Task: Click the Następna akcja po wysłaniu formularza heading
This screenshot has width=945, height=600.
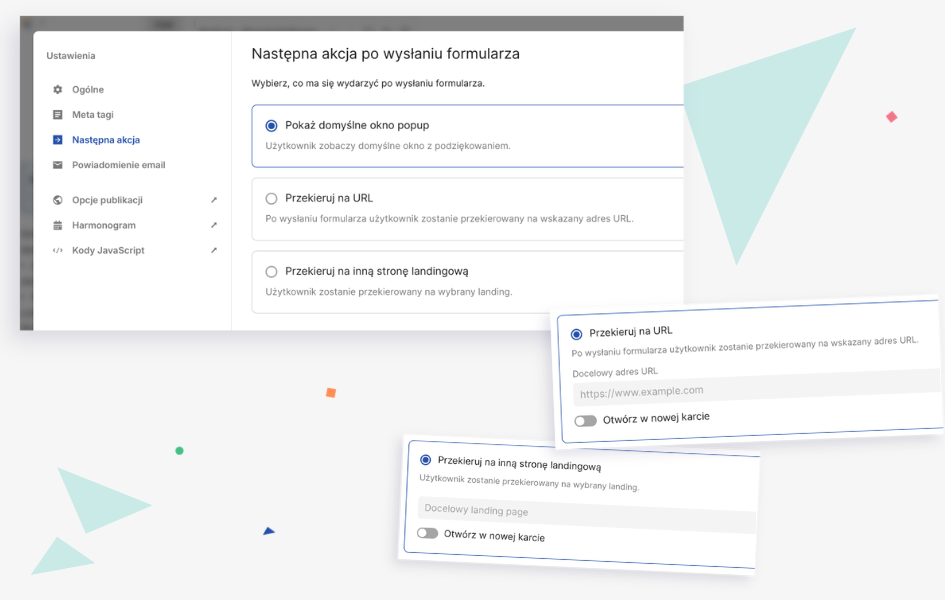Action: tap(386, 54)
